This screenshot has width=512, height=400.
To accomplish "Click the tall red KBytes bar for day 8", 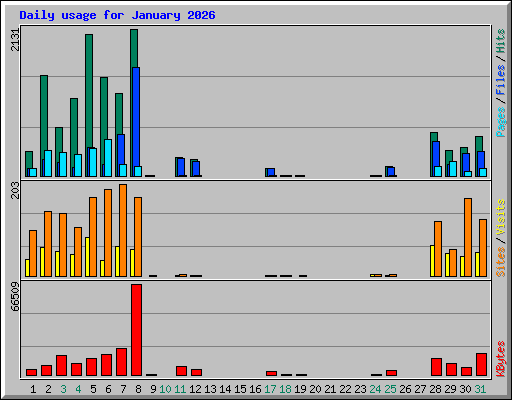I will click(136, 330).
